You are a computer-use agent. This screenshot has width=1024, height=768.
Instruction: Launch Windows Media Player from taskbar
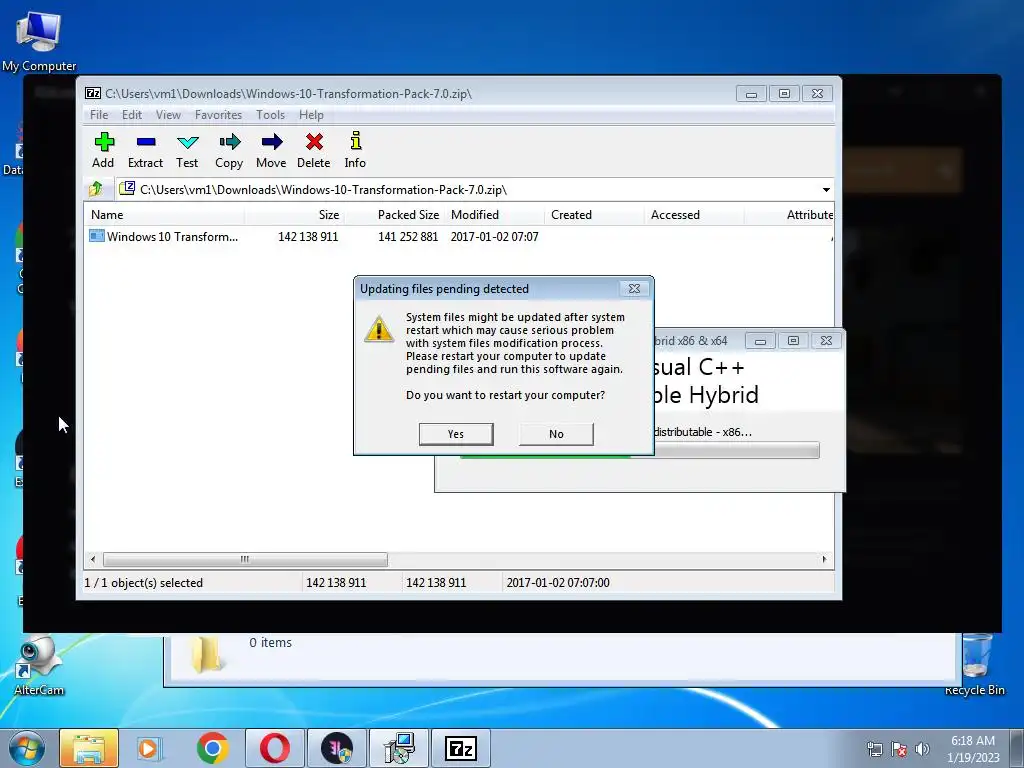(x=149, y=748)
